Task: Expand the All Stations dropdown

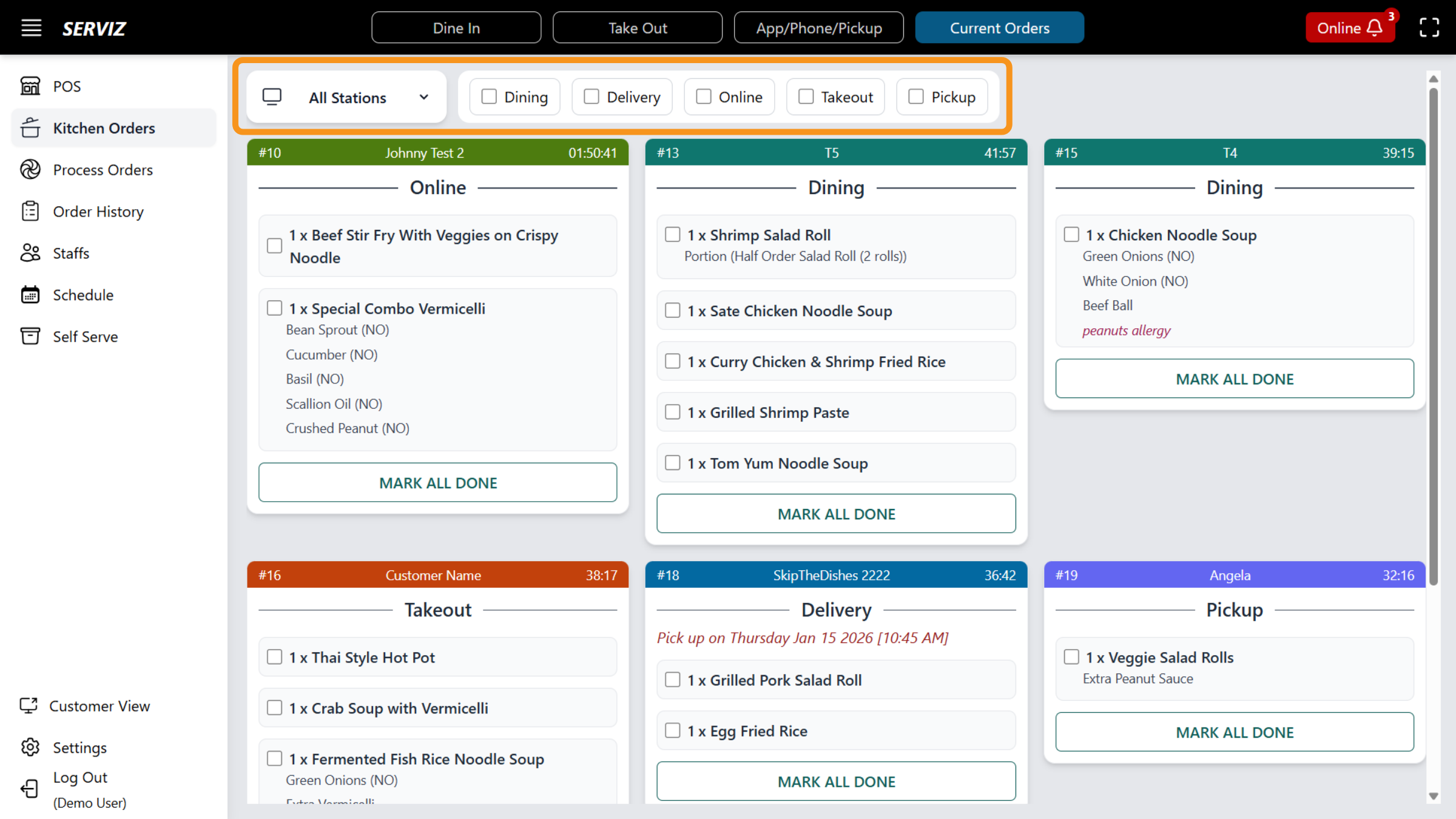Action: (x=347, y=97)
